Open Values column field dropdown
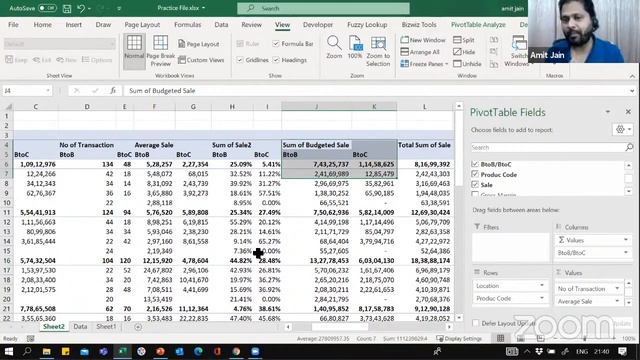 coord(626,240)
